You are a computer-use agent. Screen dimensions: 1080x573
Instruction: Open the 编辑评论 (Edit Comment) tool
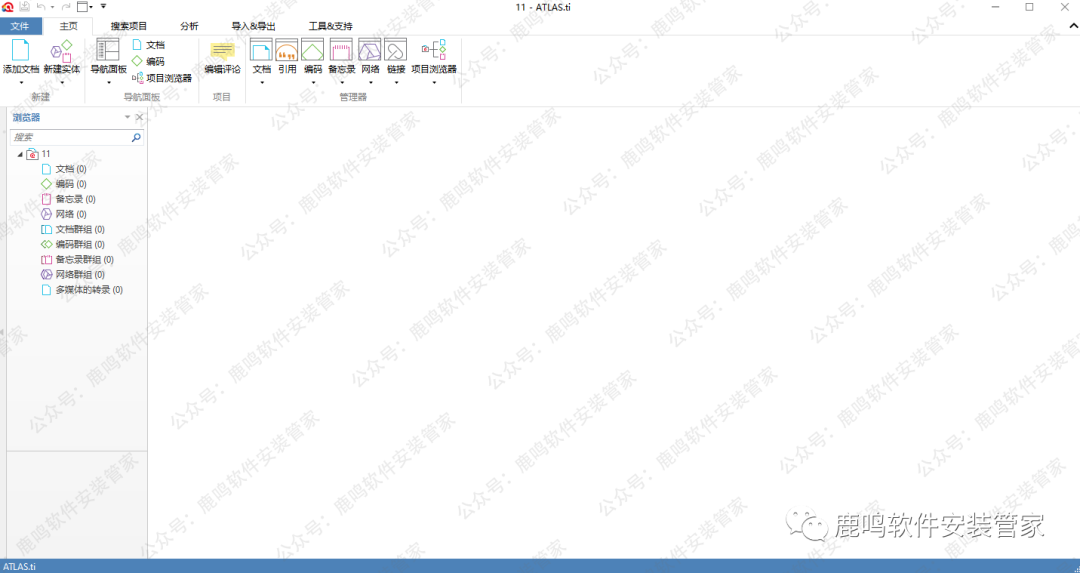[x=222, y=52]
